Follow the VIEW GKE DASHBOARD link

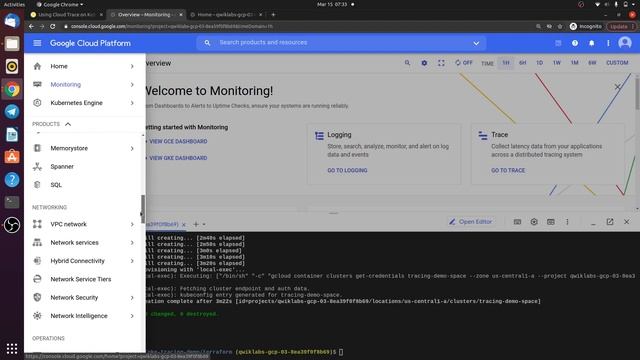pyautogui.click(x=178, y=158)
